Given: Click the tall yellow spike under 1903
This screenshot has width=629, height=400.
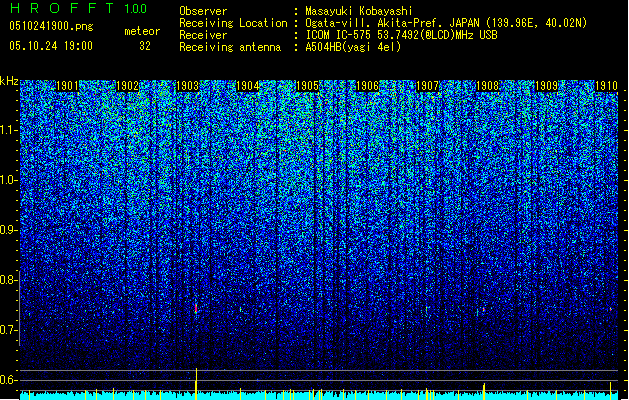Looking at the screenshot, I should coord(196,384).
